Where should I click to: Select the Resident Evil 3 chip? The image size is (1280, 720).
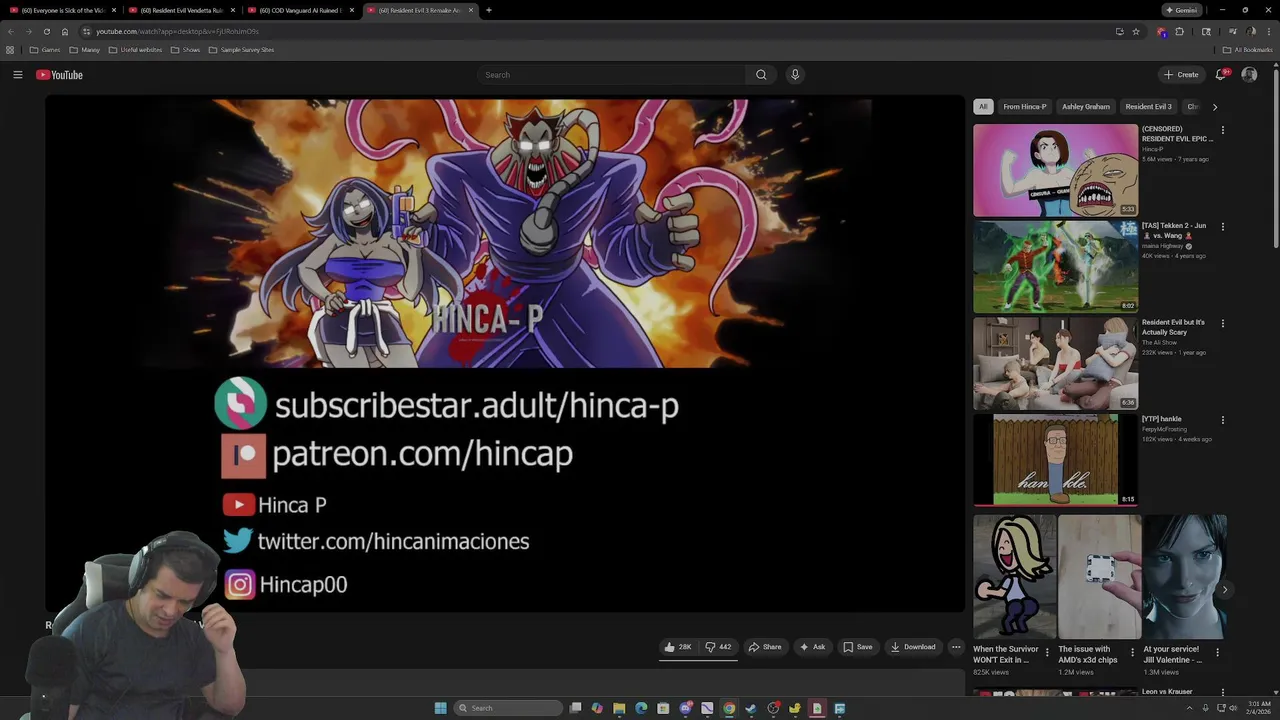tap(1148, 107)
